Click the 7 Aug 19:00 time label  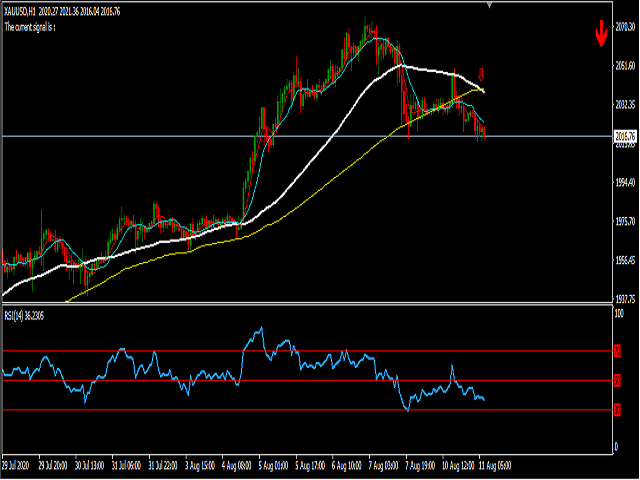pos(420,466)
